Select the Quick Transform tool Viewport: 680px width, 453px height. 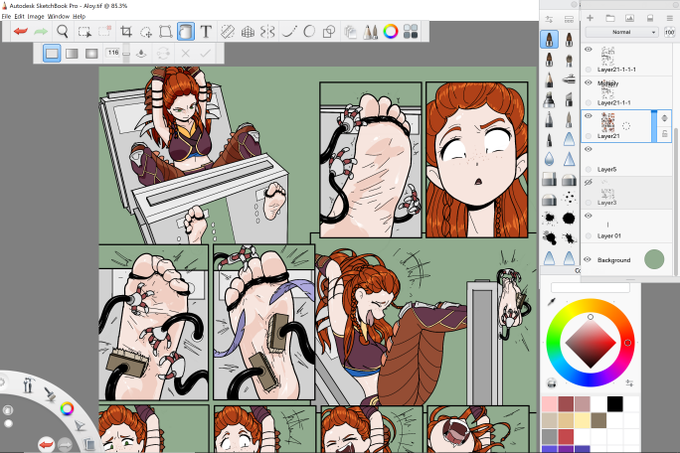(x=146, y=32)
